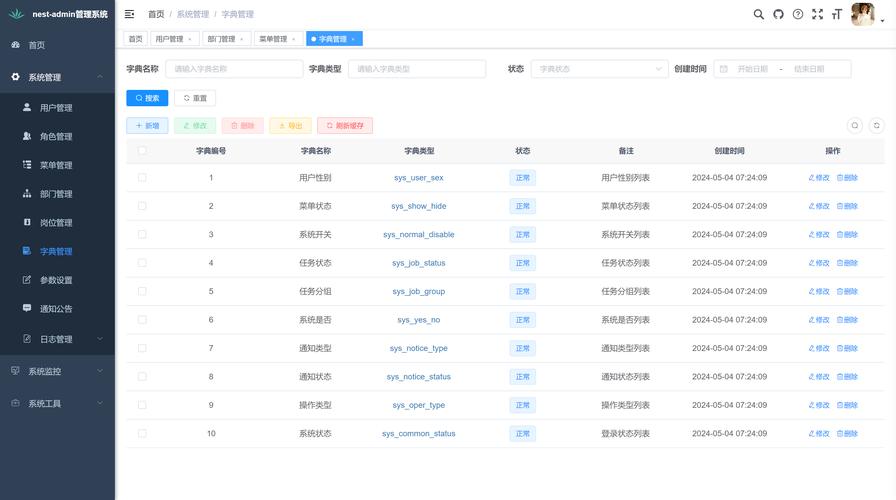Open 菜单管理 in the sidebar
The width and height of the screenshot is (896, 500).
click(57, 165)
